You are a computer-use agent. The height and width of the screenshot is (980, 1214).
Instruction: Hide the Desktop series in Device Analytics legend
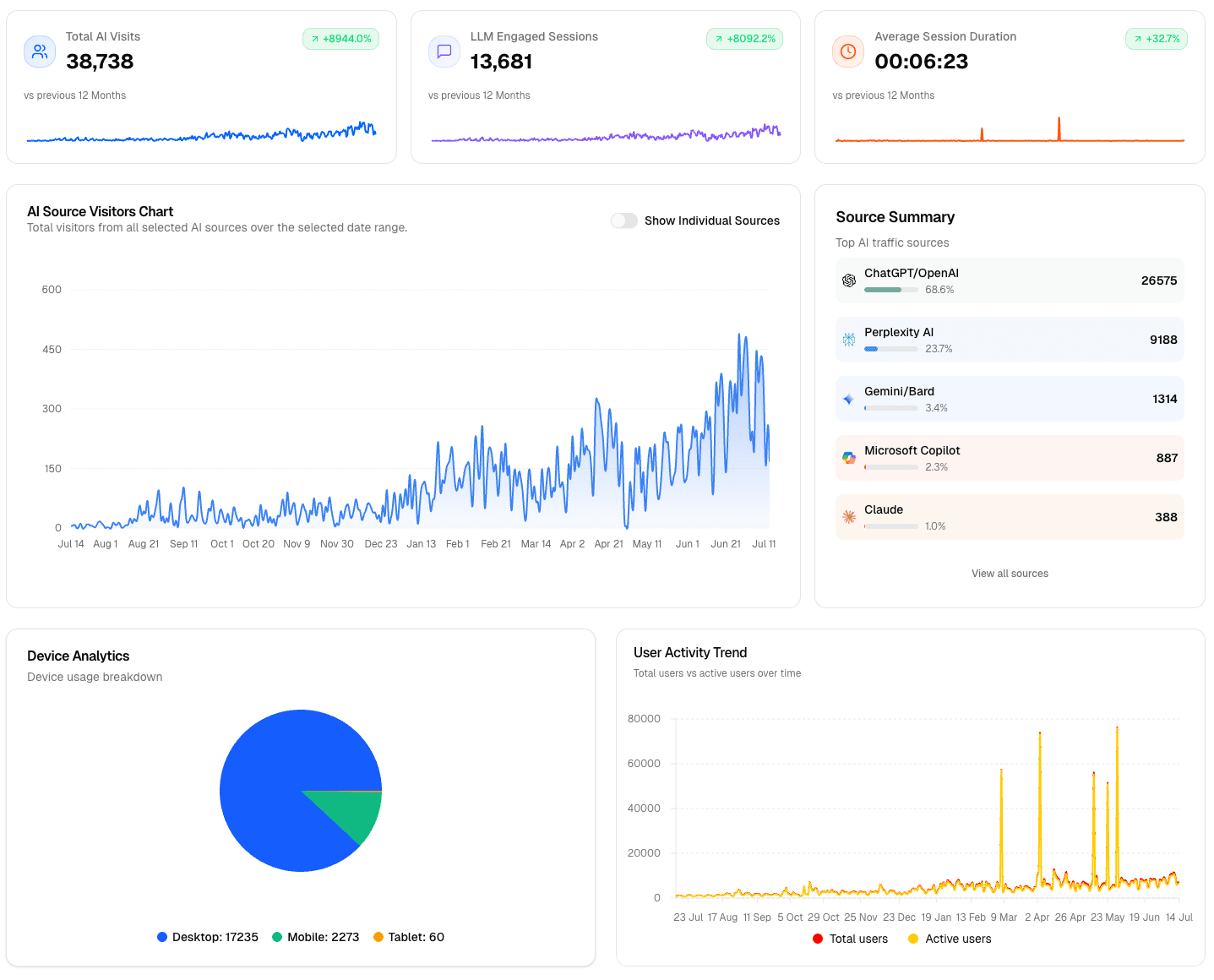[207, 937]
